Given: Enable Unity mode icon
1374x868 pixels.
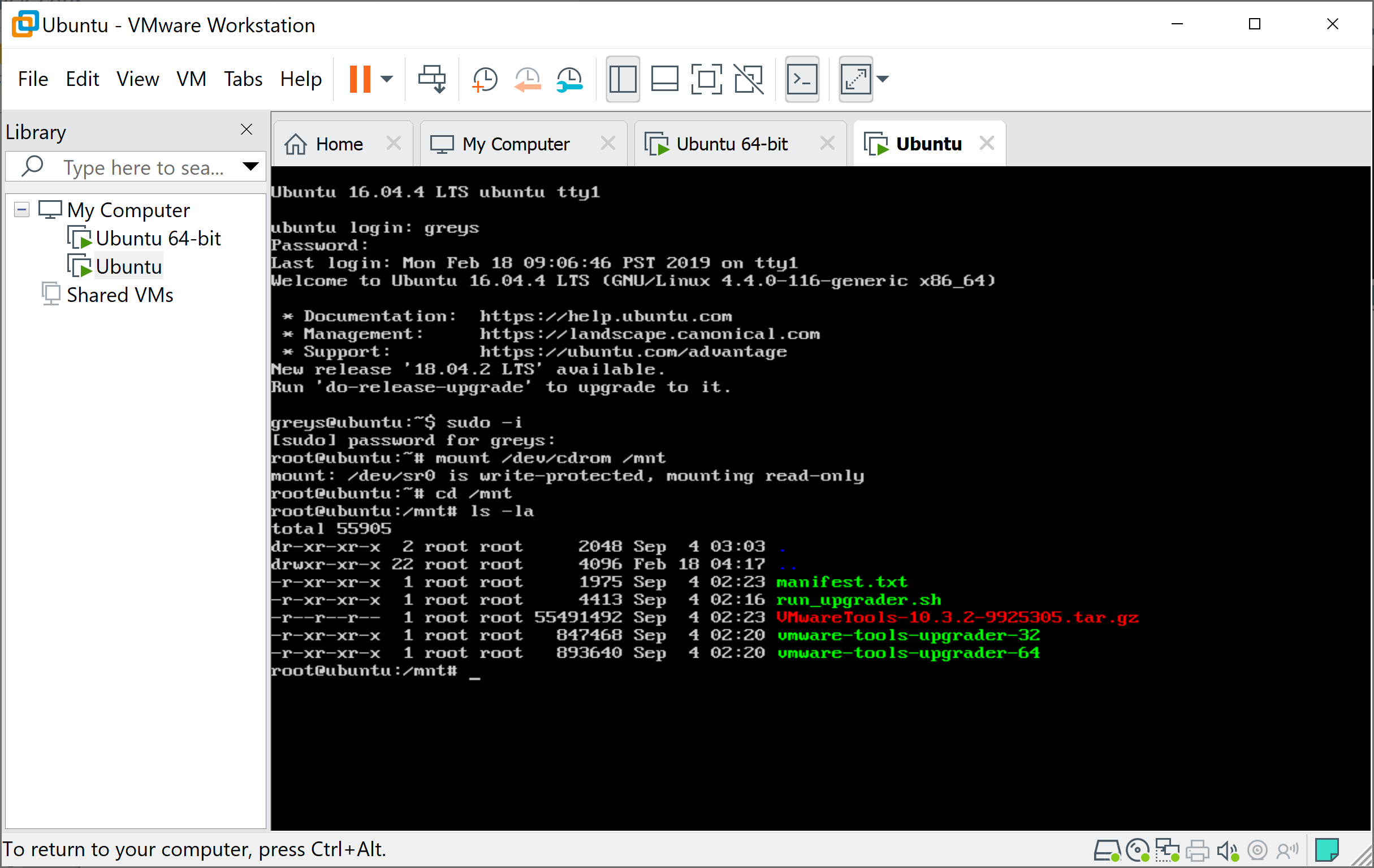Looking at the screenshot, I should 749,79.
